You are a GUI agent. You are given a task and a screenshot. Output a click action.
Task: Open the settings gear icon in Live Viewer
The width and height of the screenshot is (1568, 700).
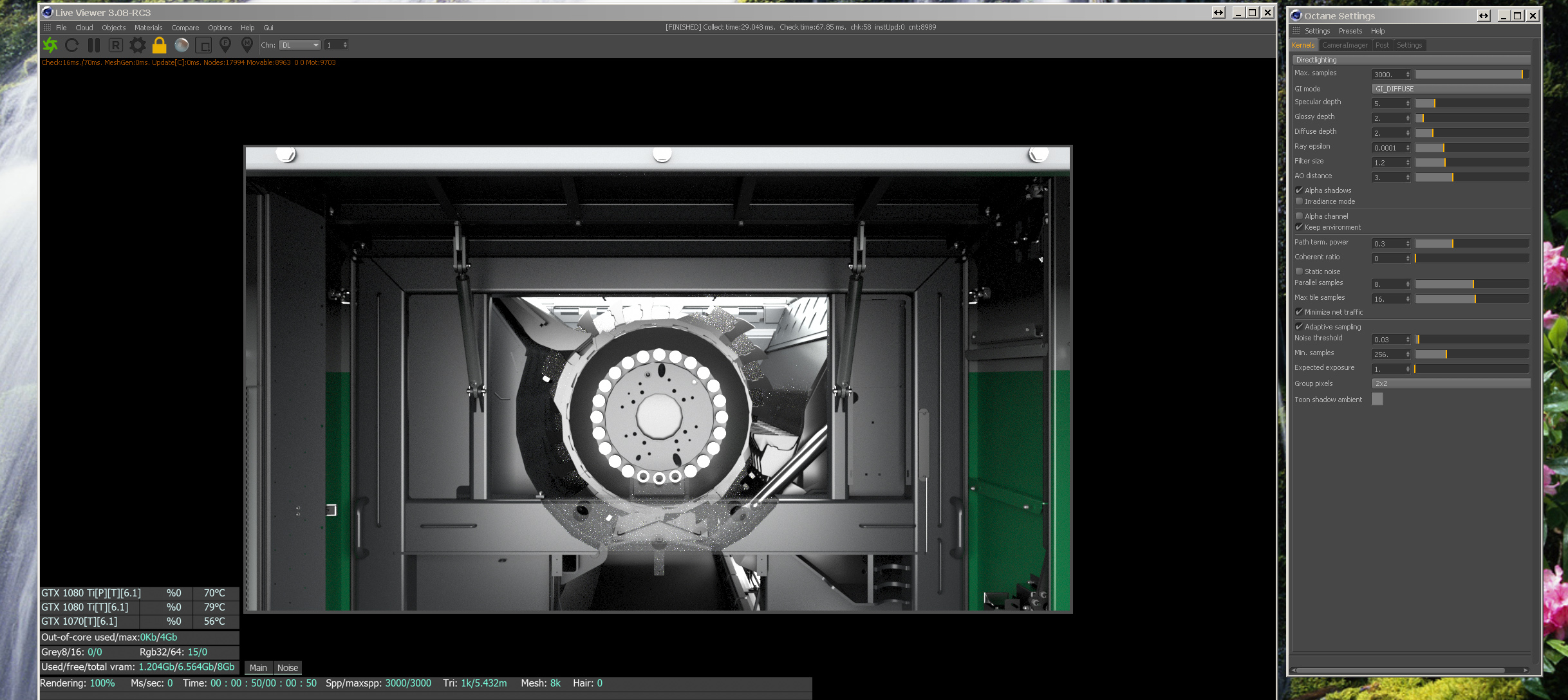(x=137, y=45)
